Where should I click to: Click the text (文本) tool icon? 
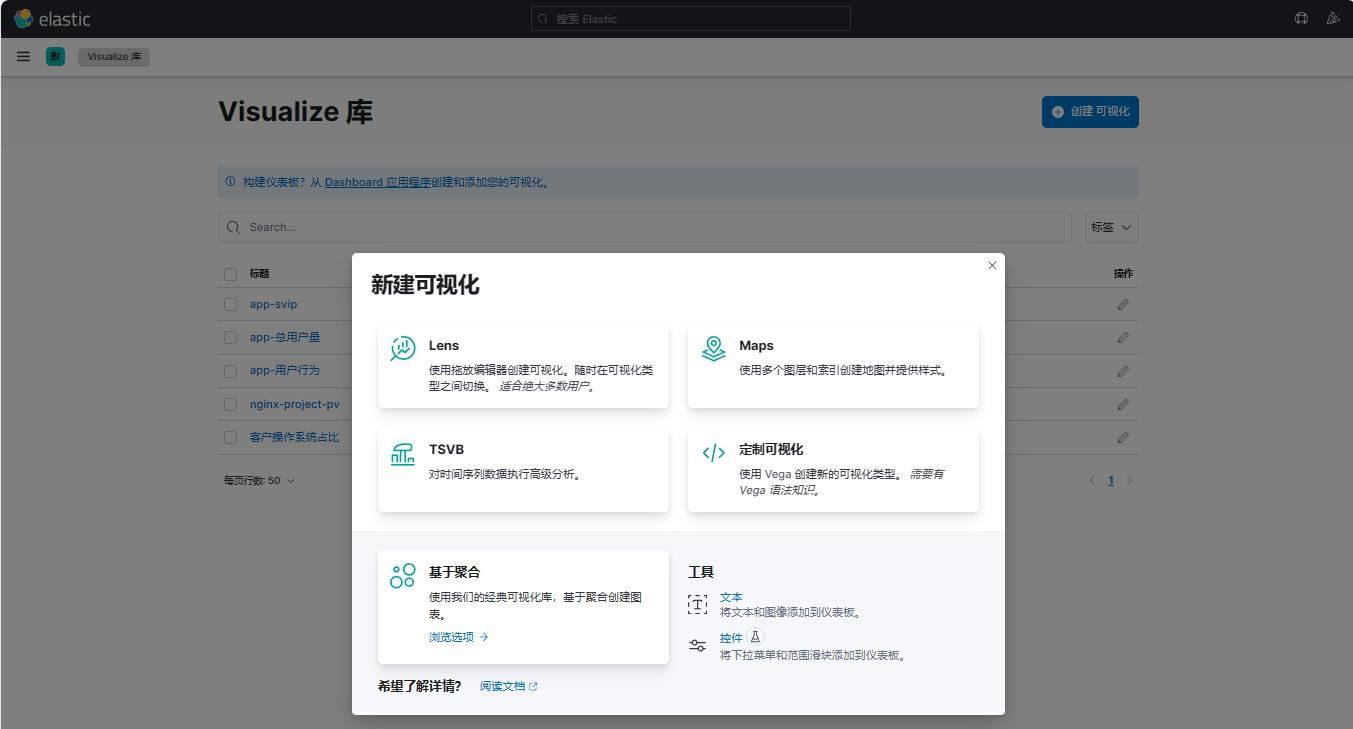click(x=697, y=604)
